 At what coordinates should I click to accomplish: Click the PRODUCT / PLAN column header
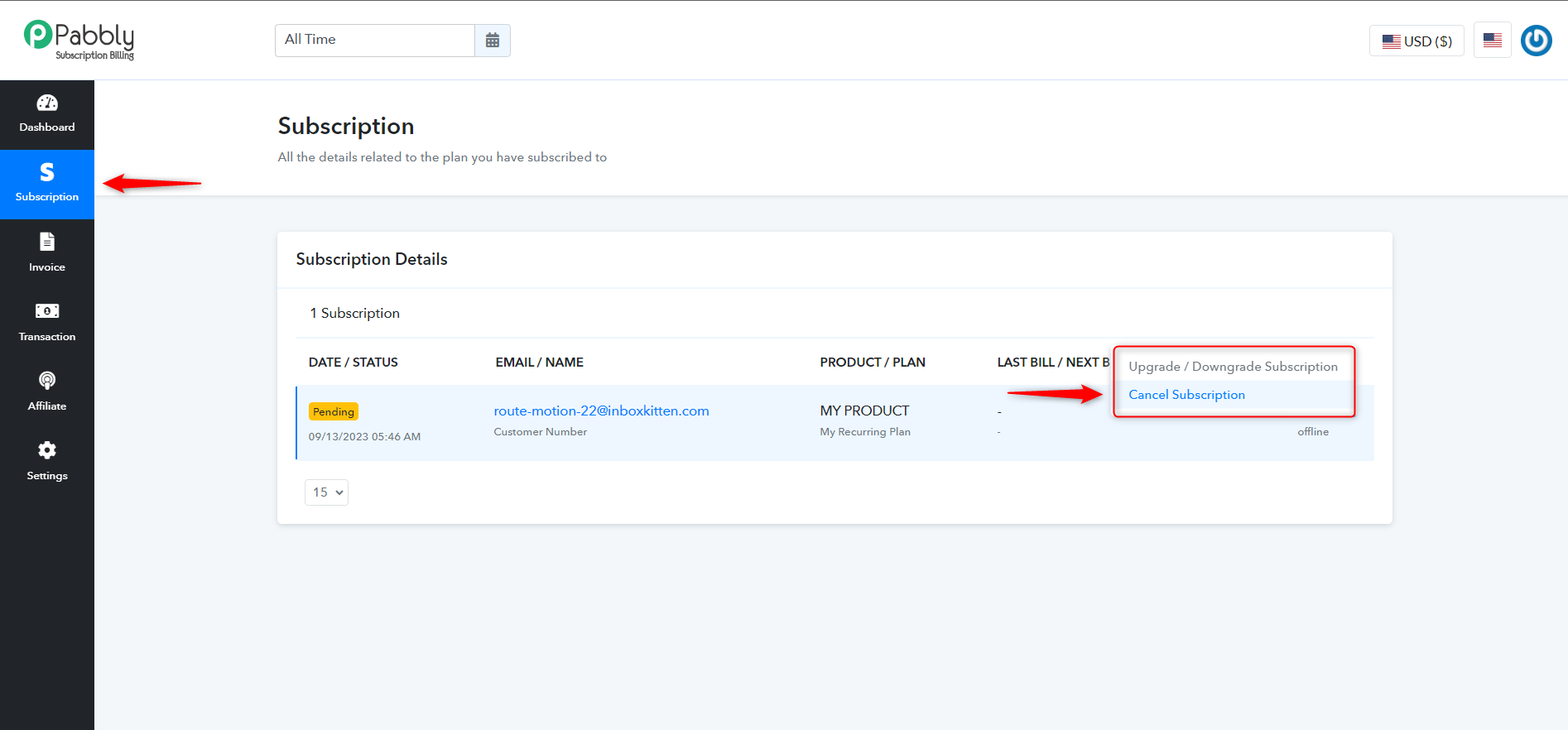[873, 363]
